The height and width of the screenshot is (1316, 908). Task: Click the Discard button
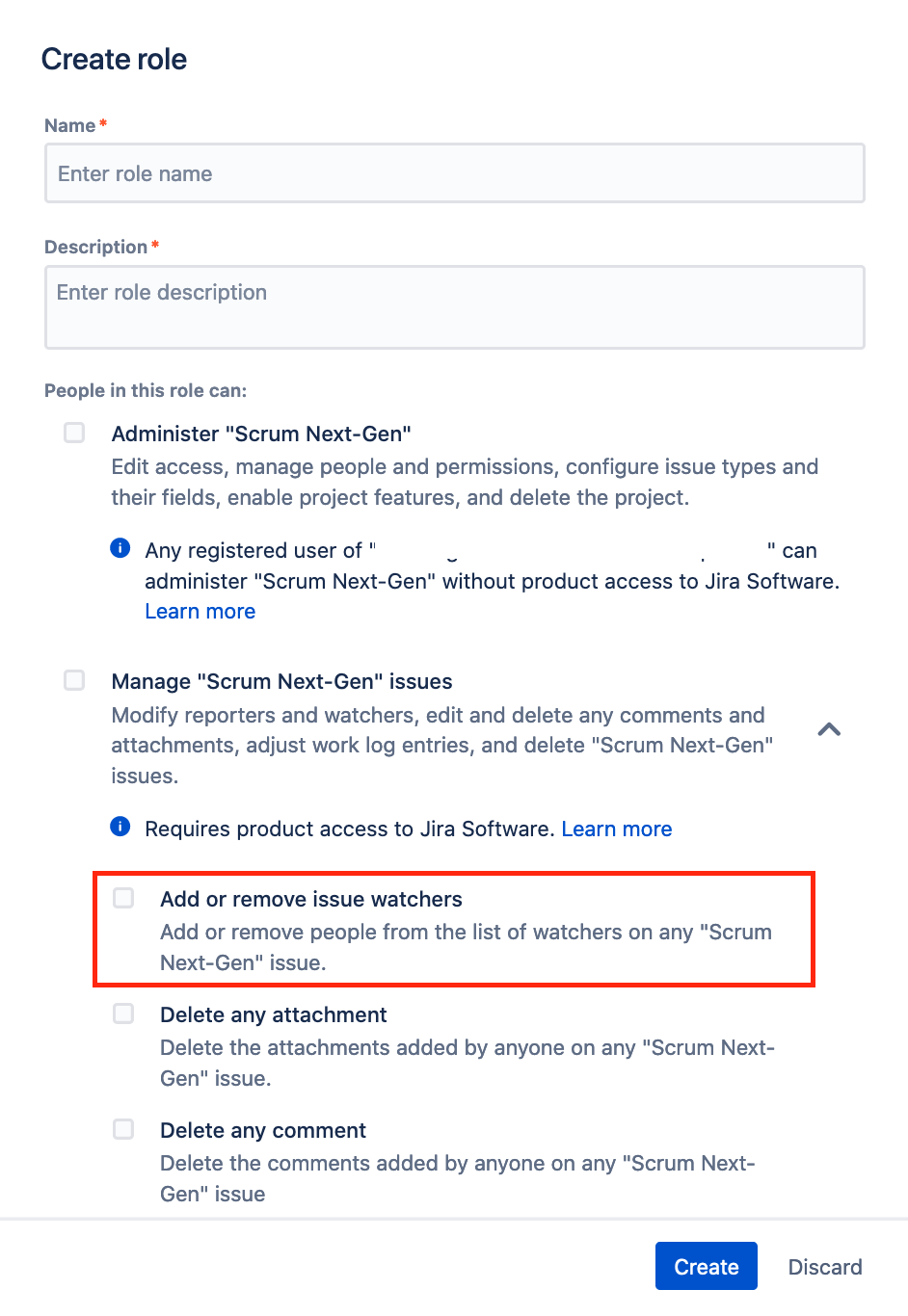(x=825, y=1266)
